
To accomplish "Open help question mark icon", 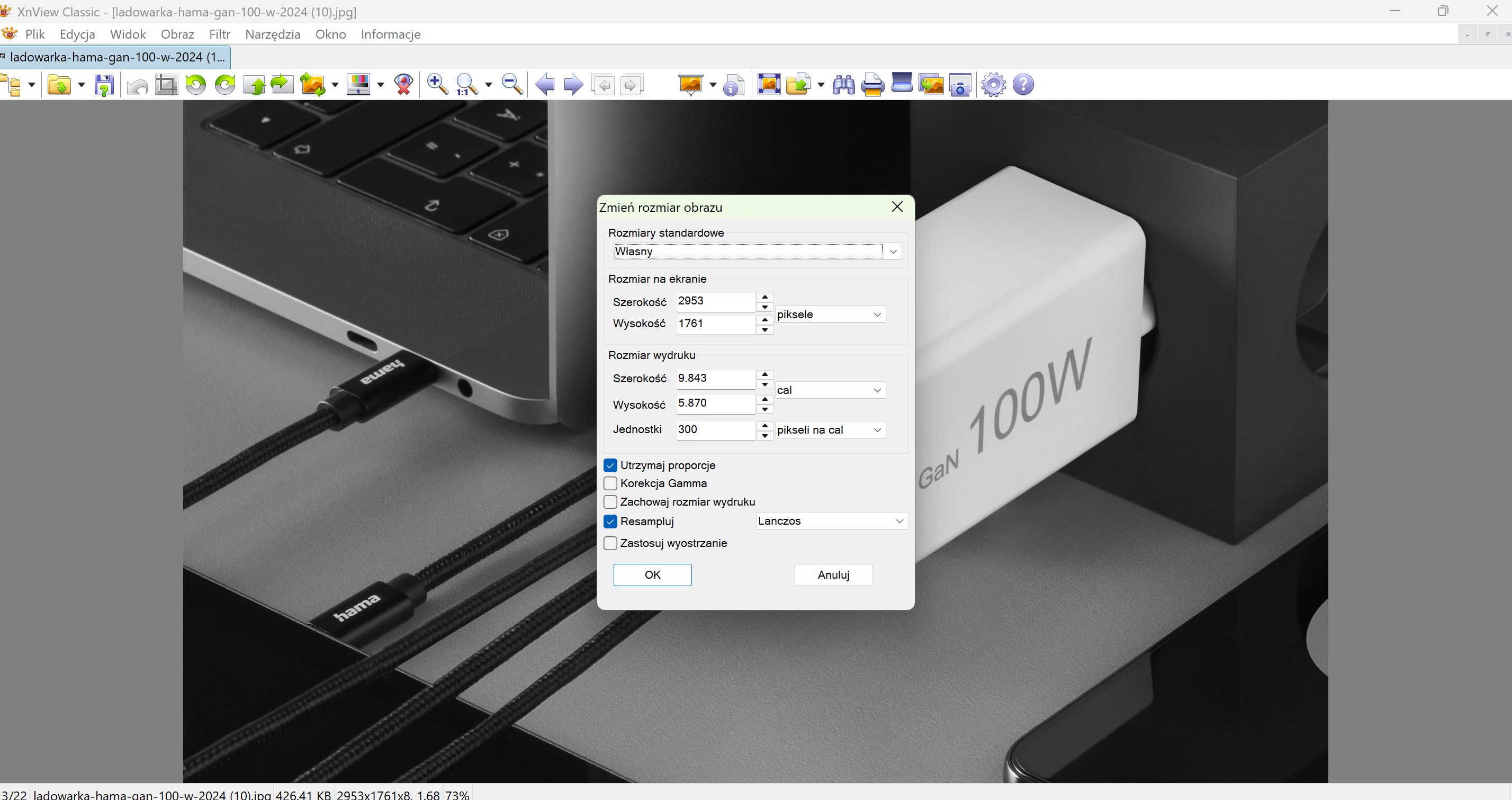I will (1023, 85).
